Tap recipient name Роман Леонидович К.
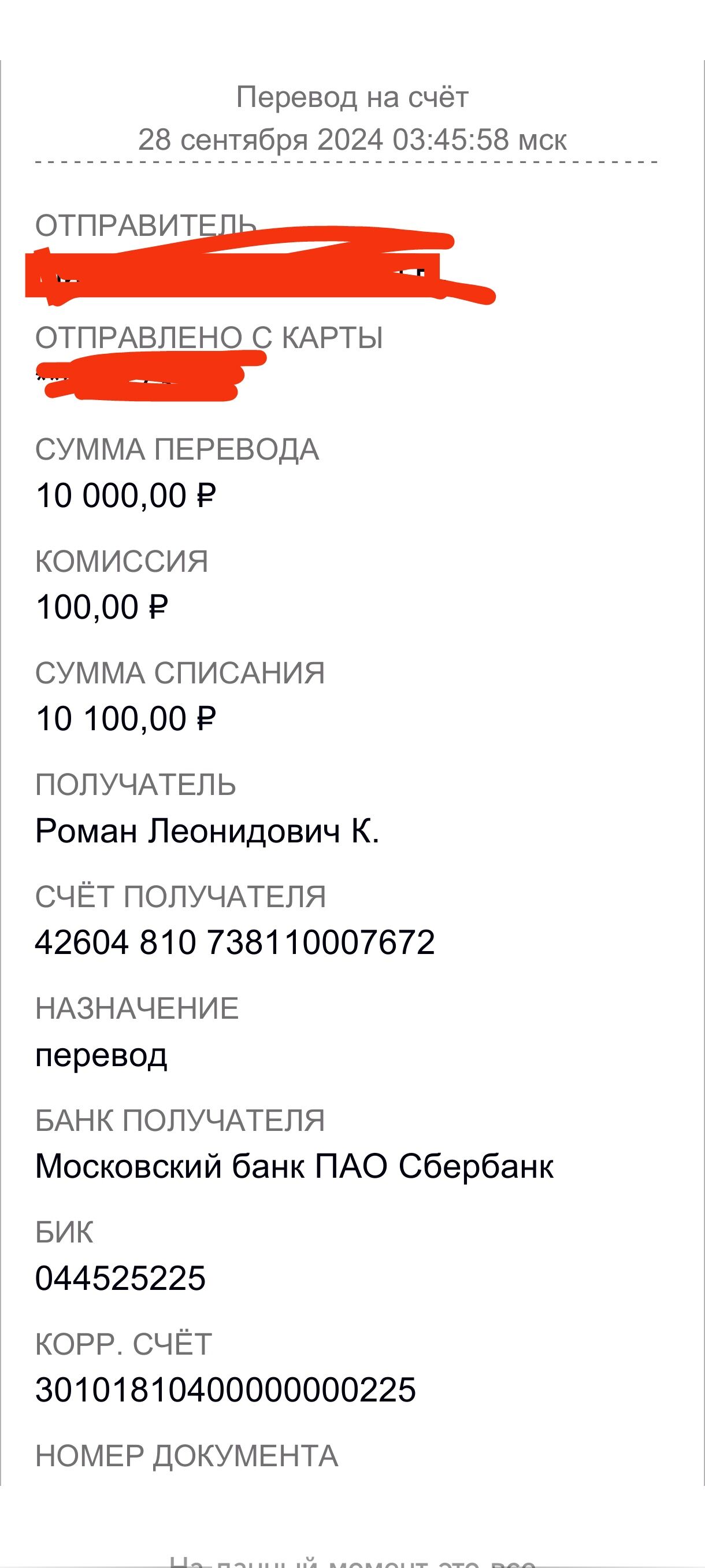Image resolution: width=705 pixels, height=1568 pixels. (x=207, y=831)
